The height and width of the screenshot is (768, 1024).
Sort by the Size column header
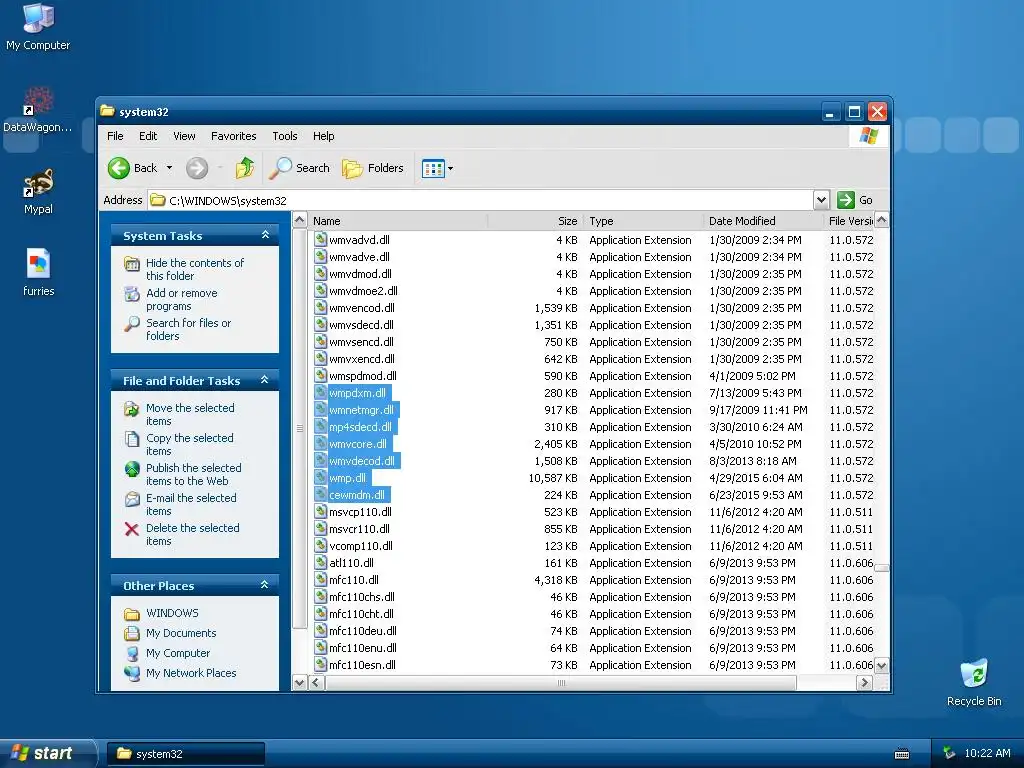tap(536, 221)
